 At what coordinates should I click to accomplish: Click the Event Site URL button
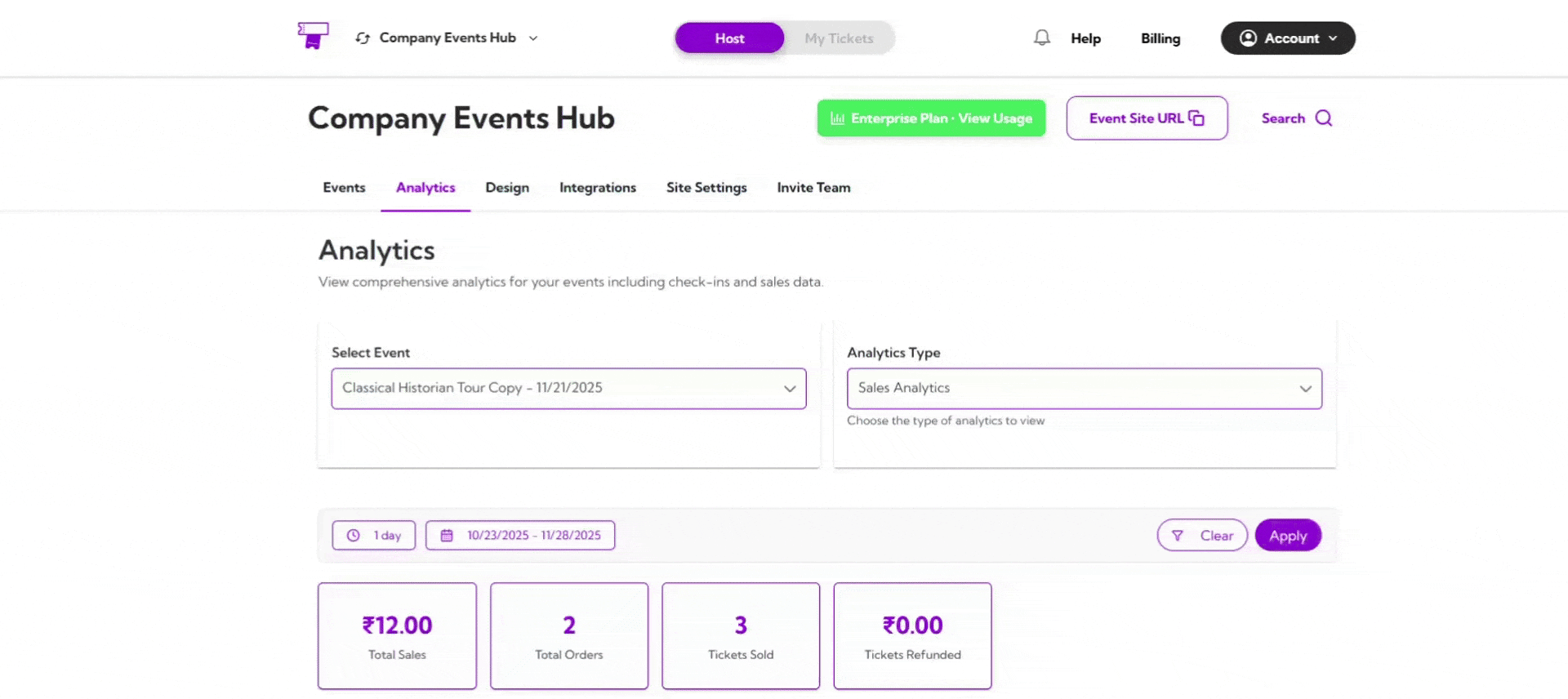point(1147,118)
